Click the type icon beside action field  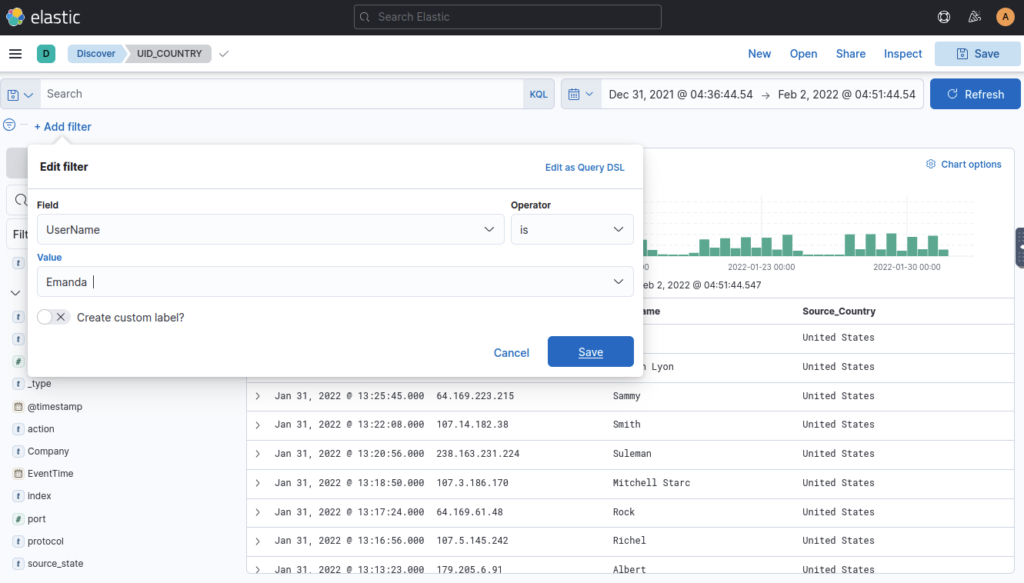point(18,429)
